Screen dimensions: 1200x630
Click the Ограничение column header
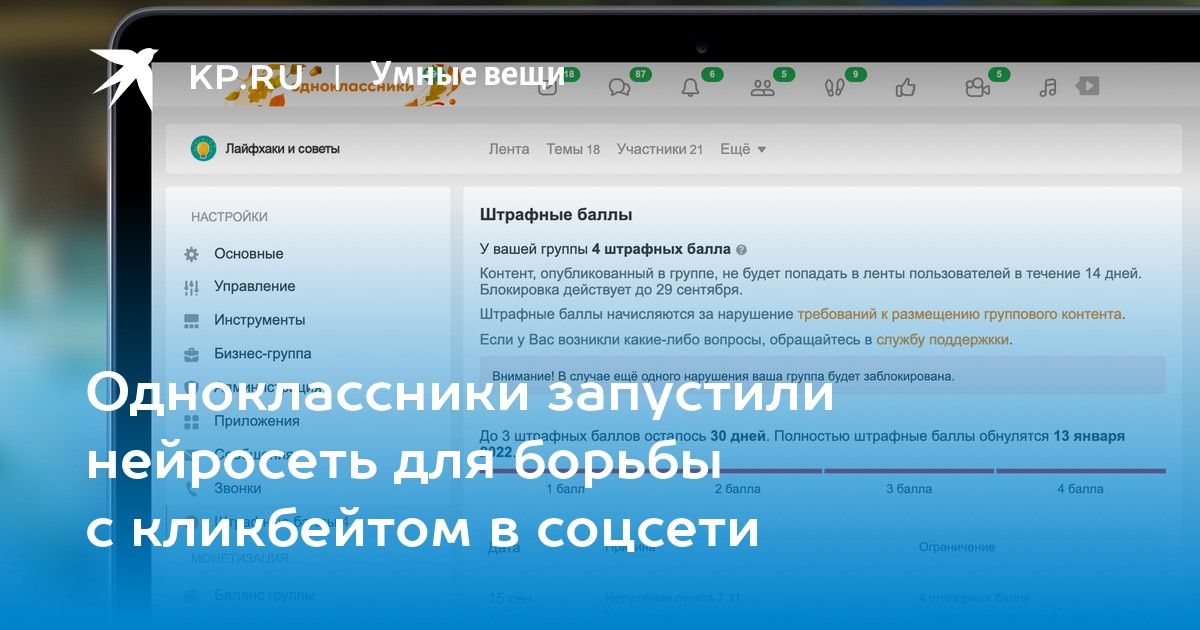(957, 547)
